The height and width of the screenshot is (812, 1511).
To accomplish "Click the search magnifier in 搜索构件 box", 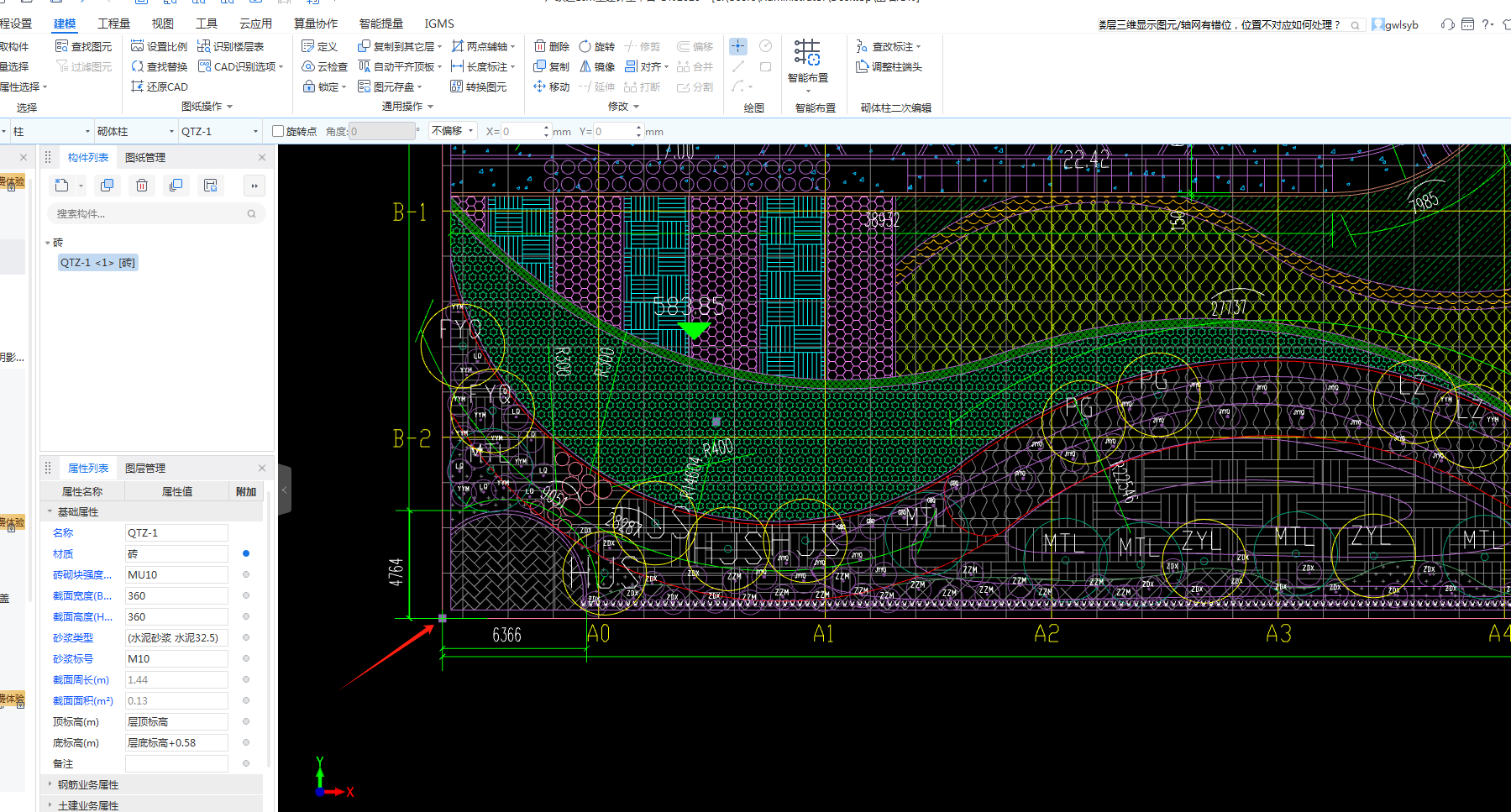I will (x=251, y=214).
